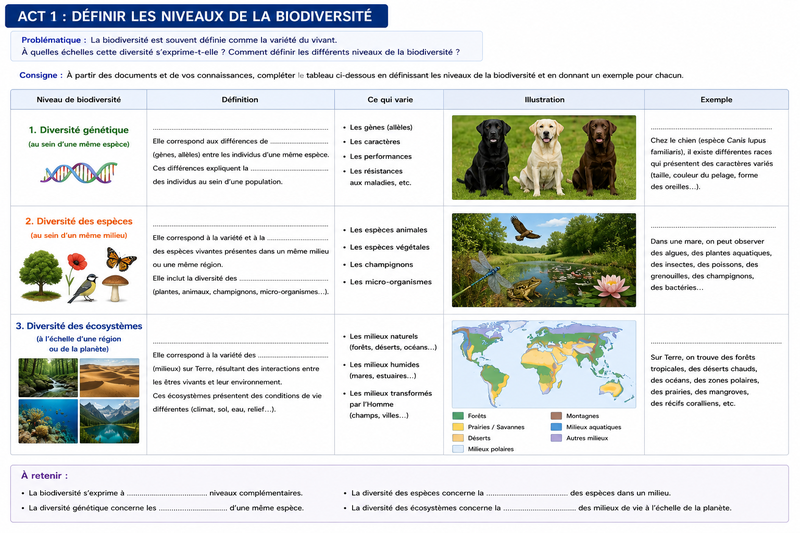Click the blank after 'Elle correspond à la variété des'
Viewport: 800px width, 533px height.
pyautogui.click(x=293, y=357)
